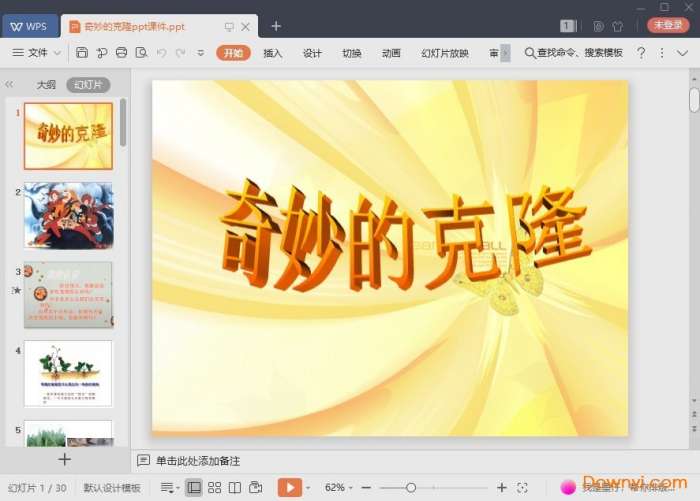Screen dimensions: 700x501
Task: Toggle normal view in the status bar
Action: coord(193,487)
